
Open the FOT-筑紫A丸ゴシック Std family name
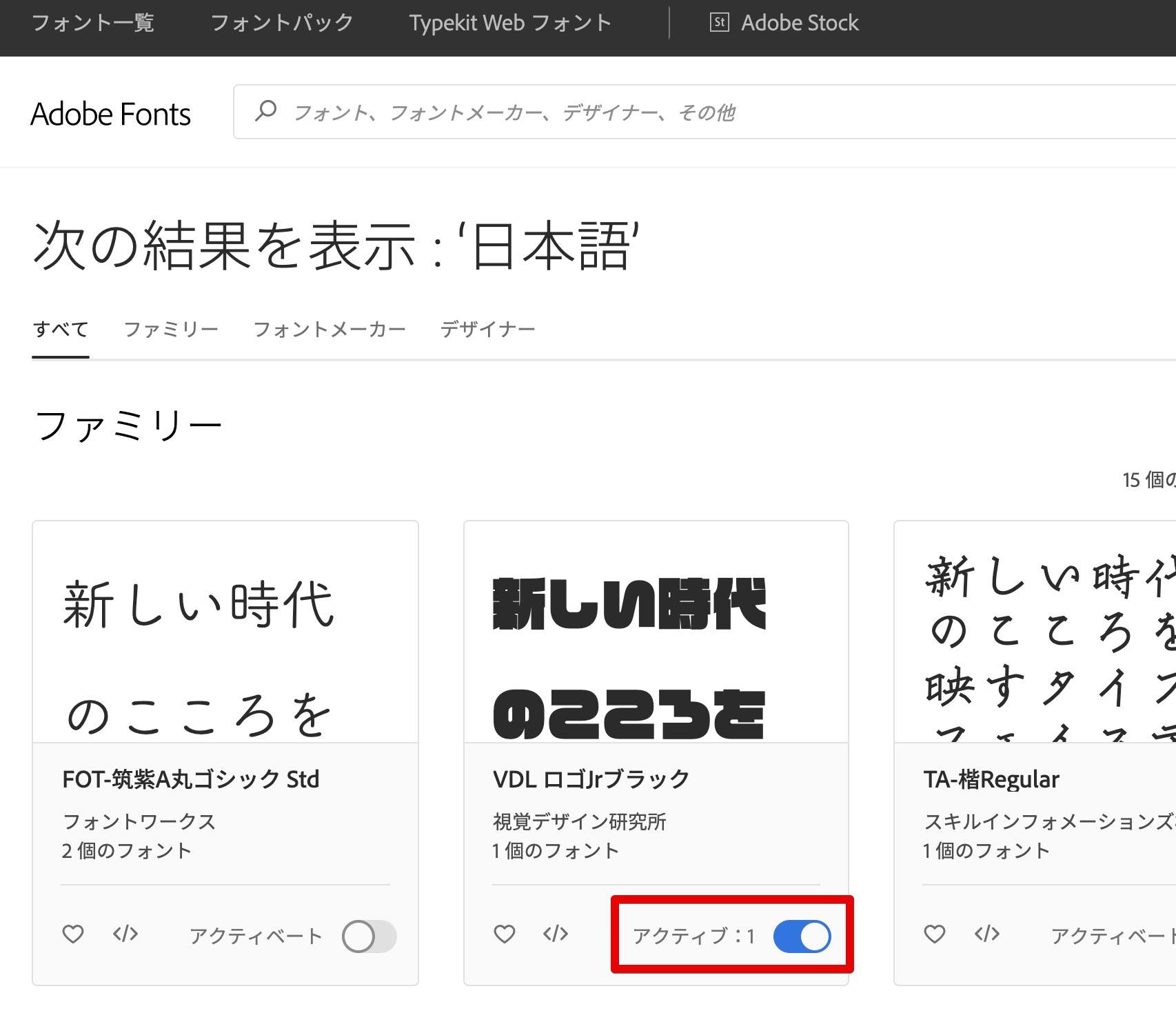pyautogui.click(x=191, y=779)
